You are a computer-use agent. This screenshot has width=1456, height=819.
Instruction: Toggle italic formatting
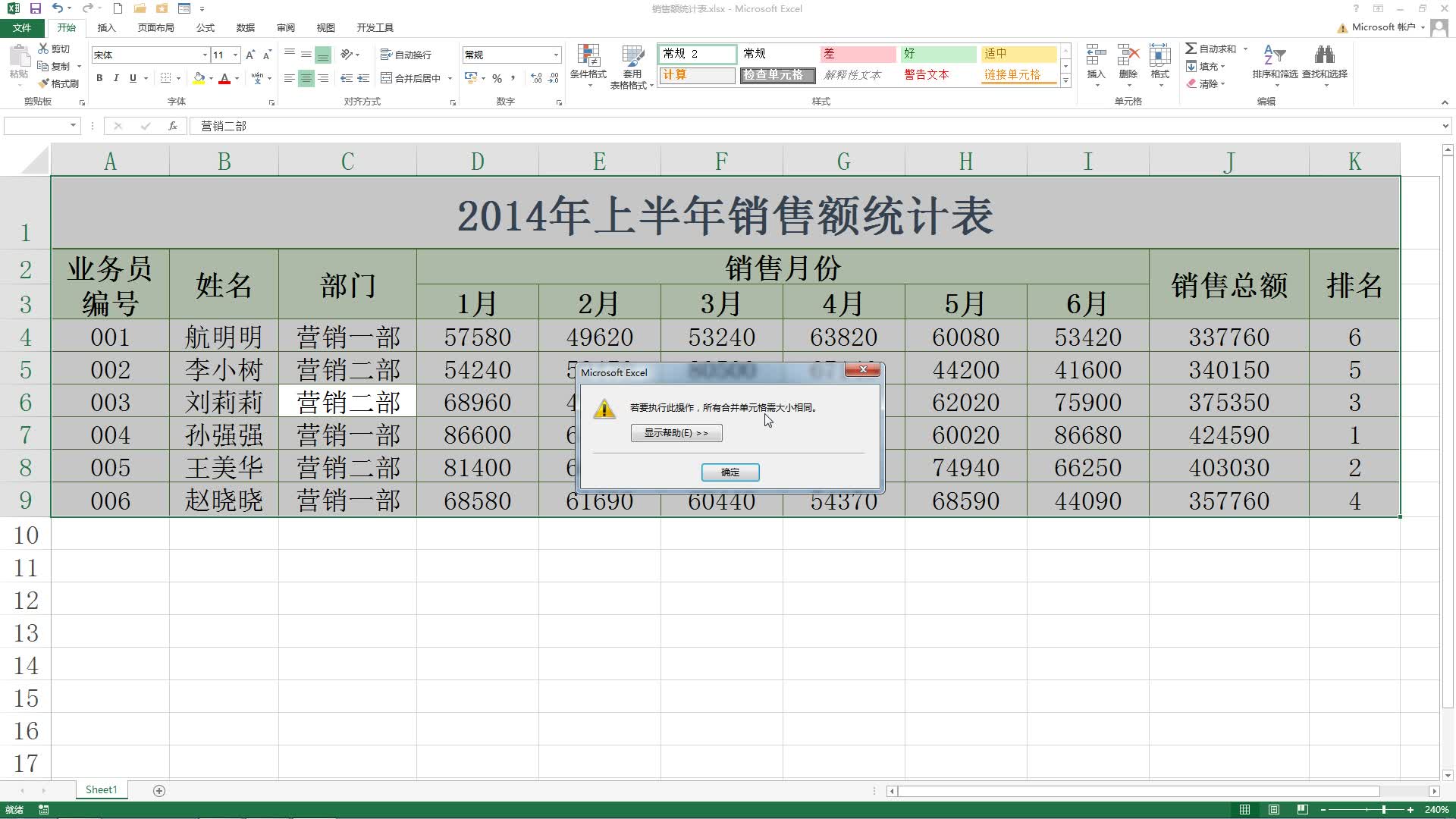(116, 77)
